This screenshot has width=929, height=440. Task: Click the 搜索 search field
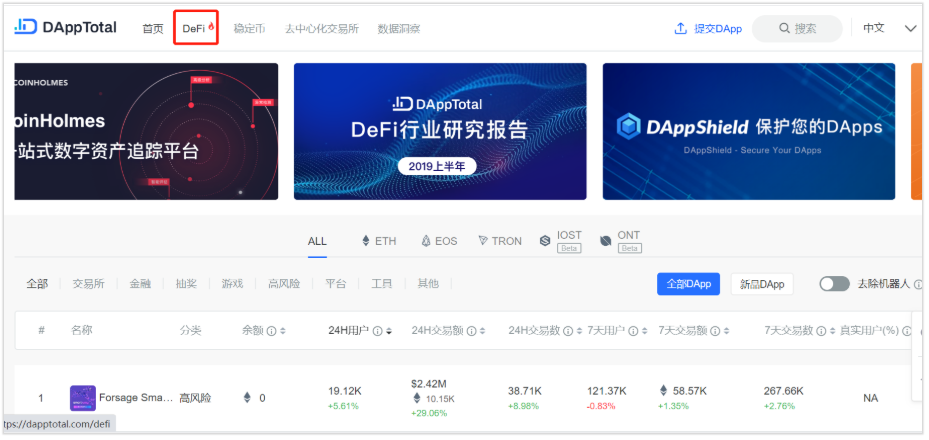[x=797, y=28]
